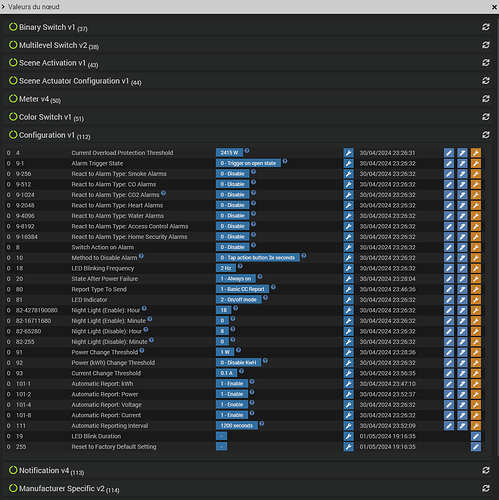Click pencil icon in LED Blink Duration row
Image resolution: width=499 pixels, height=500 pixels.
pos(476,436)
